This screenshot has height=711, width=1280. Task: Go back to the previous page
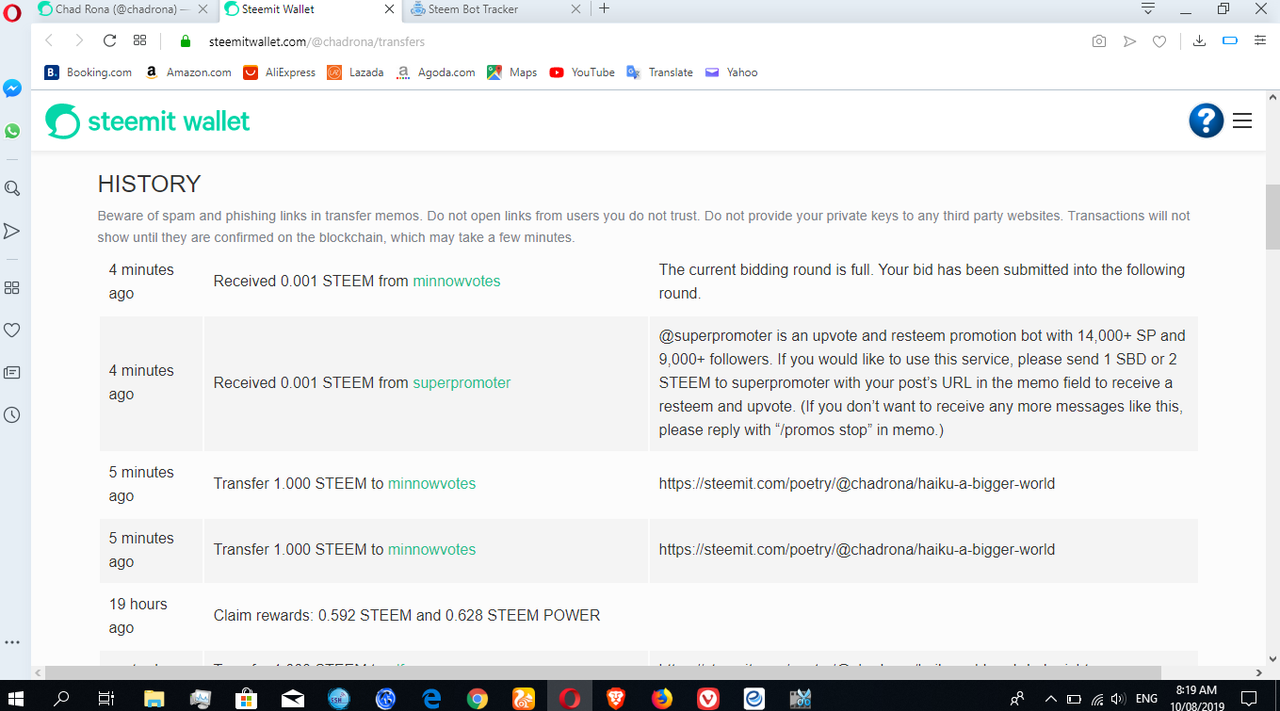pyautogui.click(x=50, y=41)
